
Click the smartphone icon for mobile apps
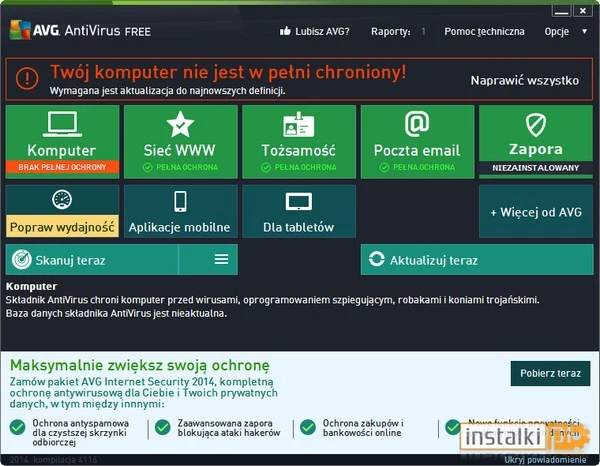tap(180, 201)
